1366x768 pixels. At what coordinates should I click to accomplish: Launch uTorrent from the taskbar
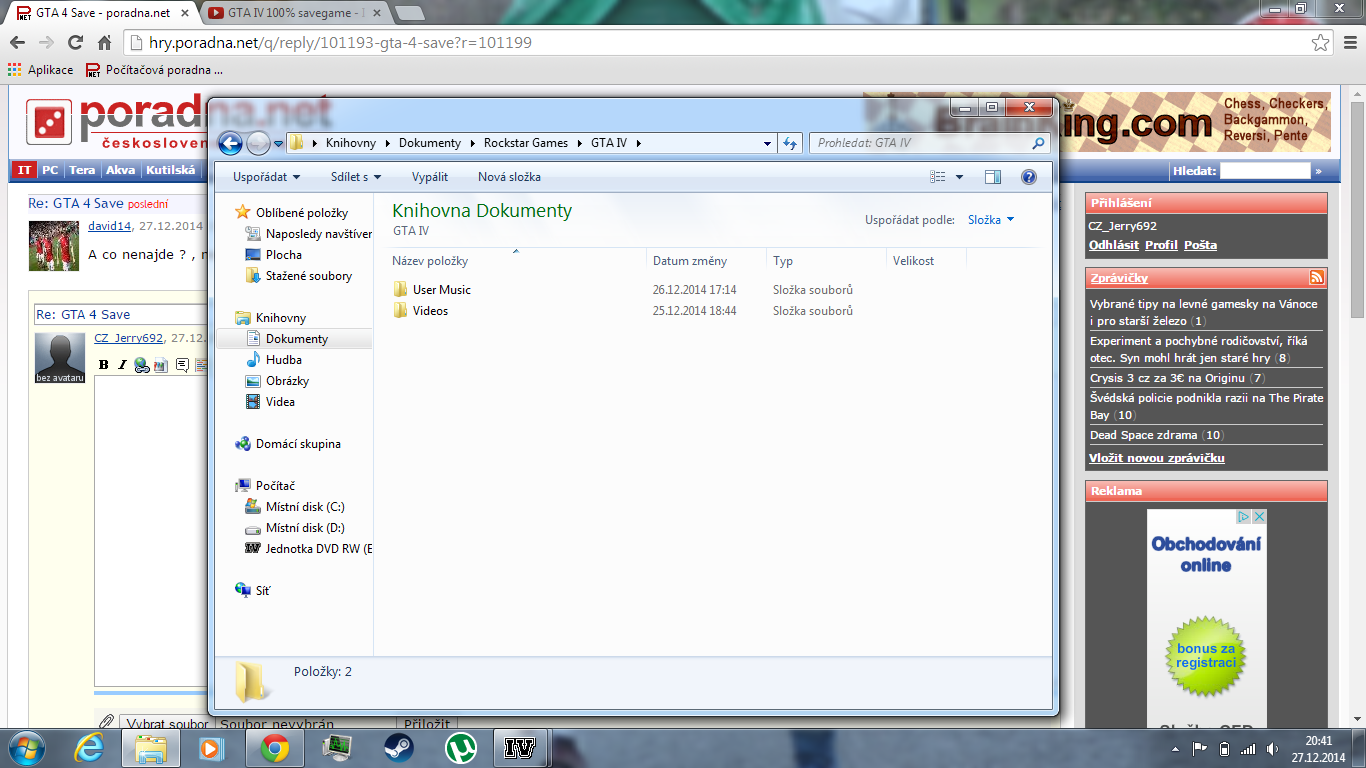coord(460,748)
